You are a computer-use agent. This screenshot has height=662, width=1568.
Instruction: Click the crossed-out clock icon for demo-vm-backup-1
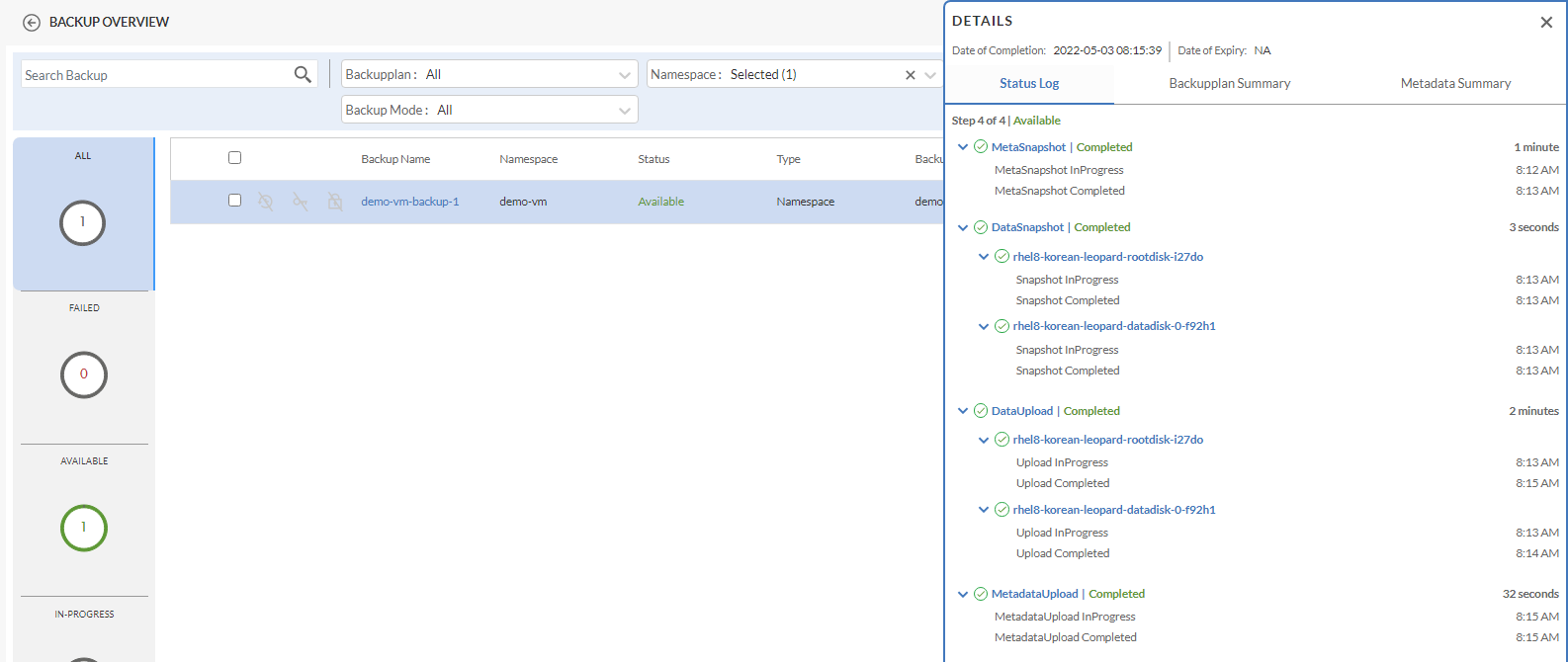point(266,202)
